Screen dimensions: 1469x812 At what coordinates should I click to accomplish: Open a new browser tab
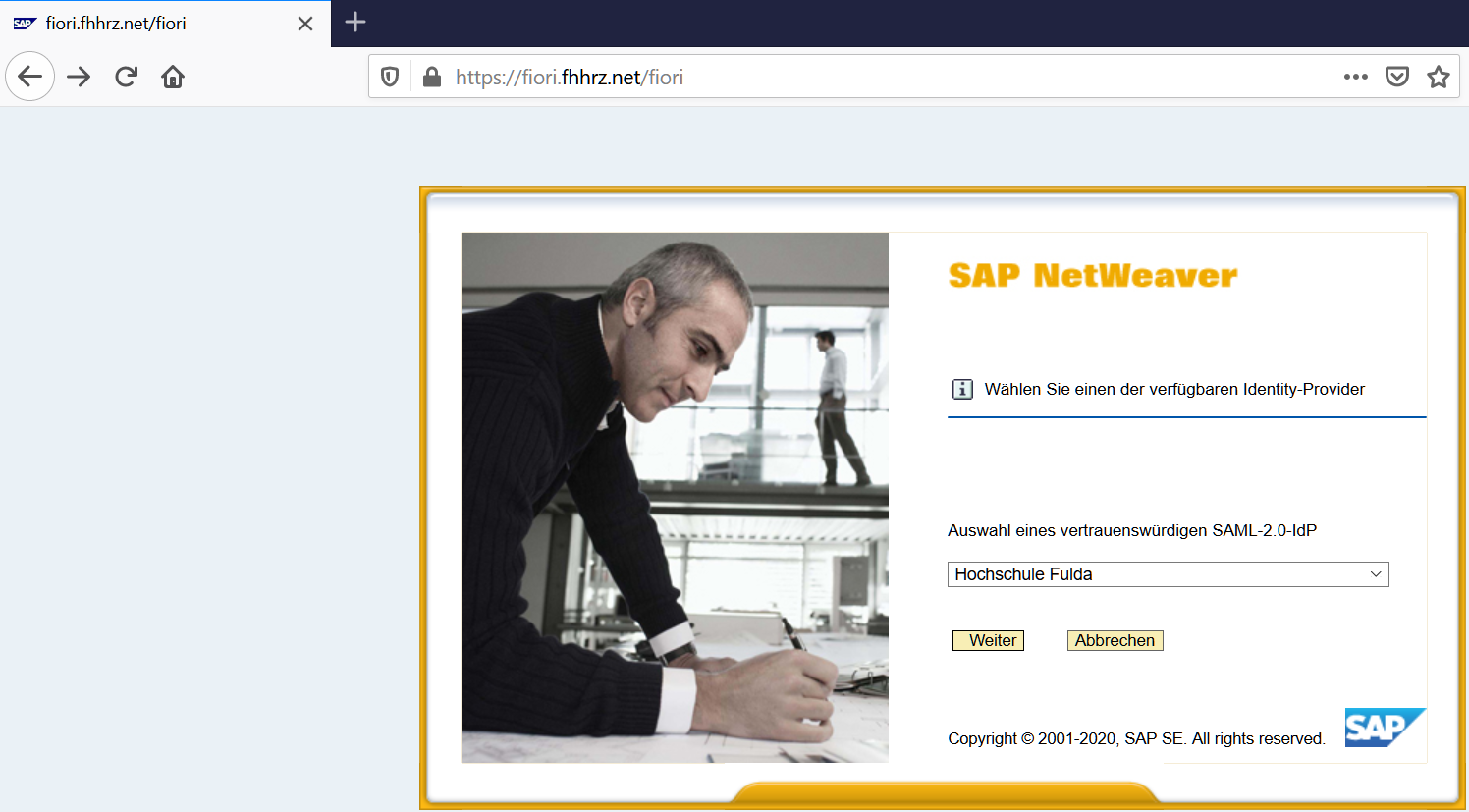(355, 22)
